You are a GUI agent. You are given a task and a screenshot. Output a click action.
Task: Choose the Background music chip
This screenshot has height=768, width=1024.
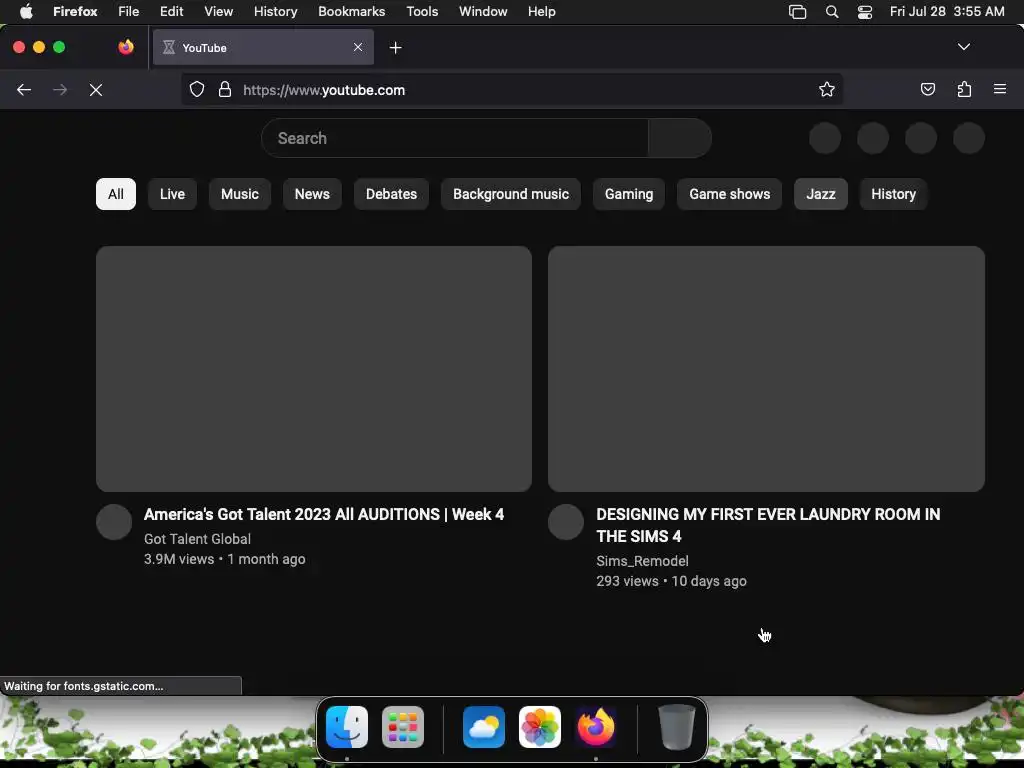point(511,194)
